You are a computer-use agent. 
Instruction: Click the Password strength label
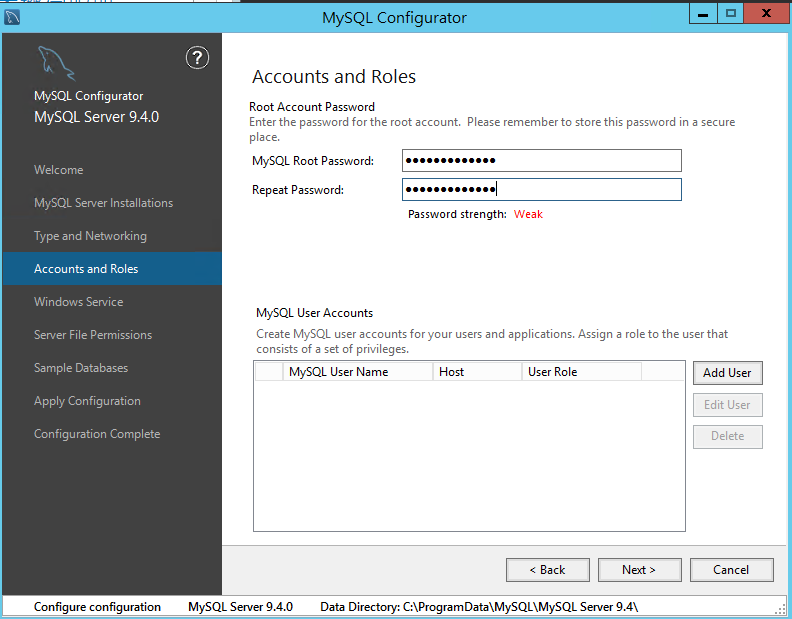[x=457, y=214]
